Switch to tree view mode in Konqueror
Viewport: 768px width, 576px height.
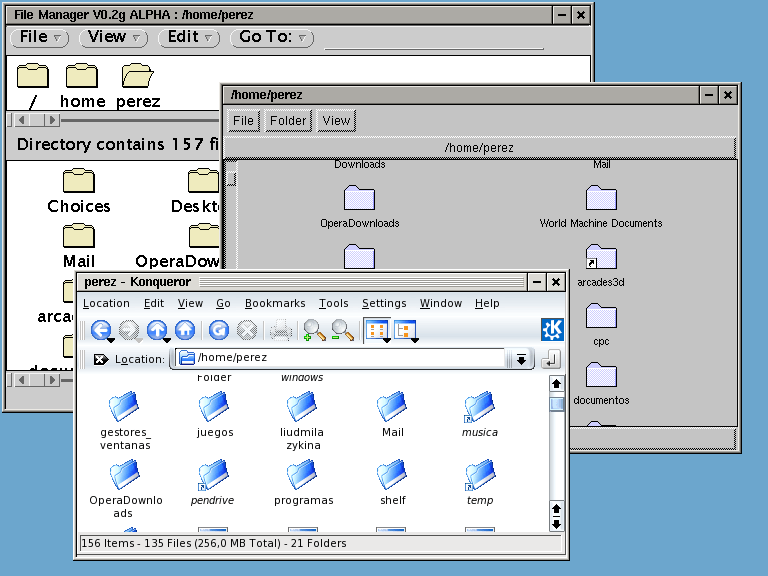(405, 330)
